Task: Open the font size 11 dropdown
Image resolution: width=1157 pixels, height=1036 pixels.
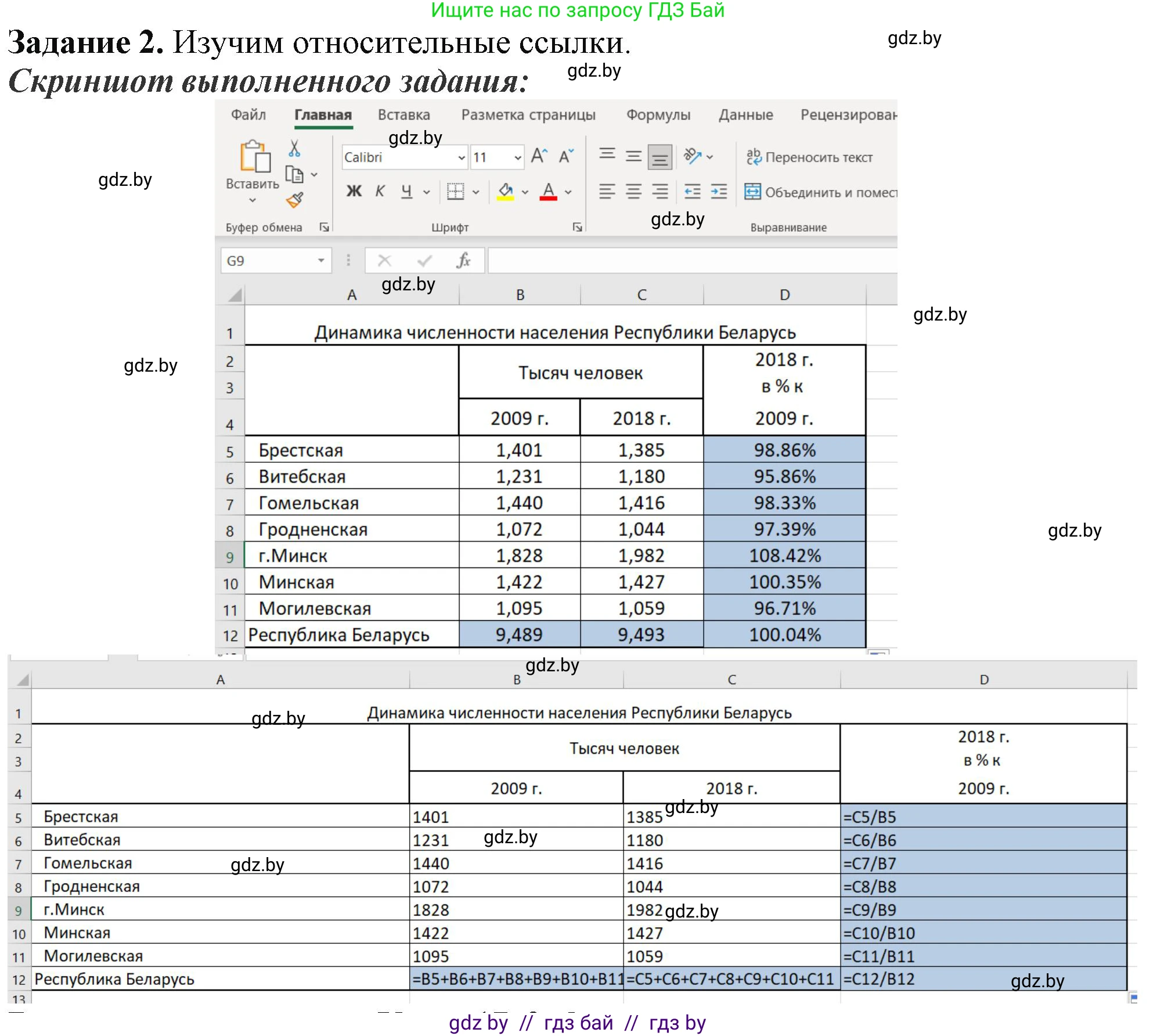Action: 517,157
